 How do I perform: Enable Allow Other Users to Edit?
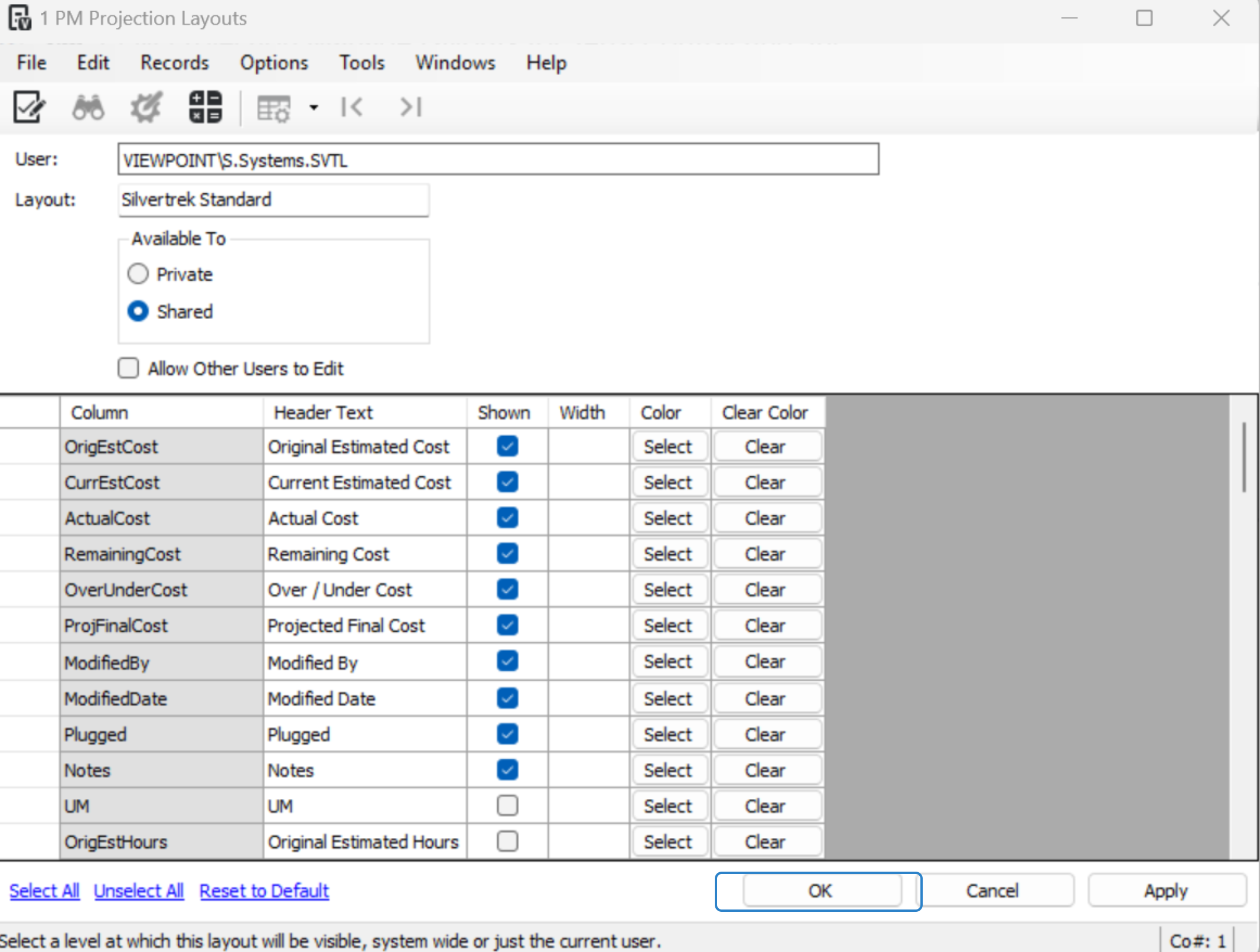pyautogui.click(x=128, y=368)
